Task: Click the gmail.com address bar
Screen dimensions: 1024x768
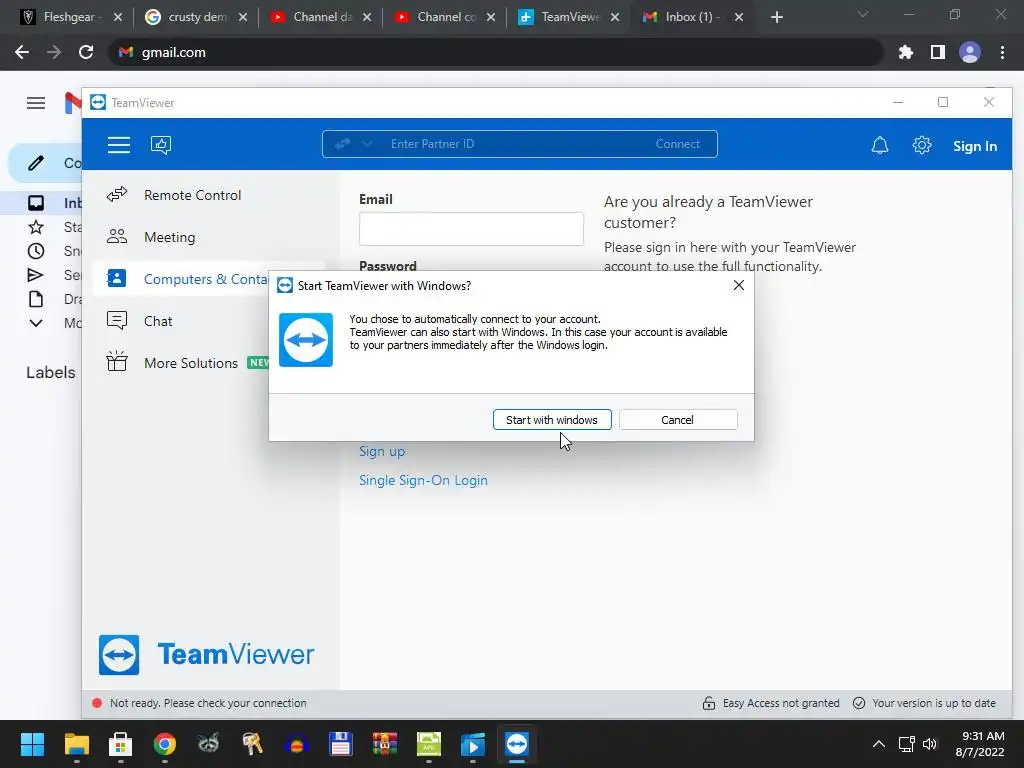Action: 496,52
